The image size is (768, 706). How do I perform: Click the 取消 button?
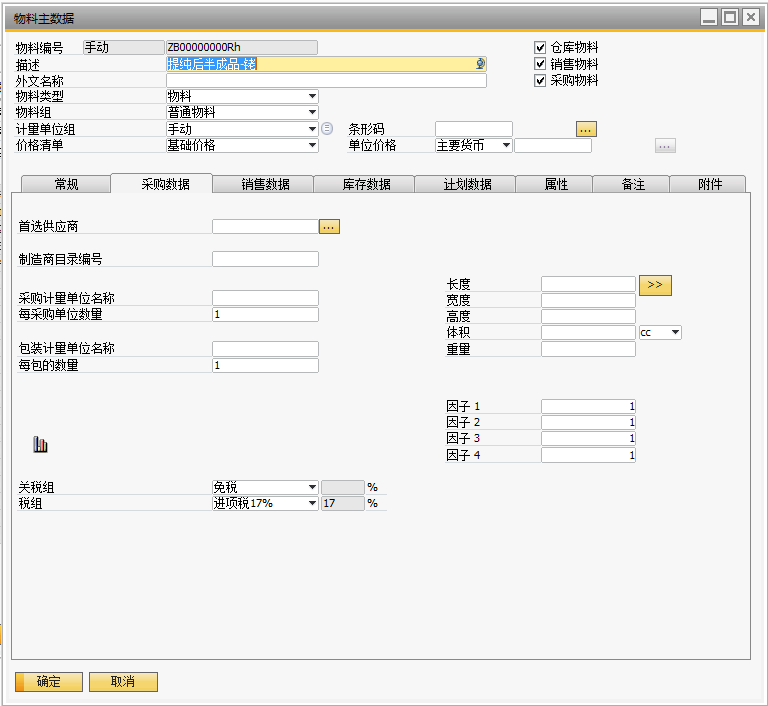[x=123, y=682]
